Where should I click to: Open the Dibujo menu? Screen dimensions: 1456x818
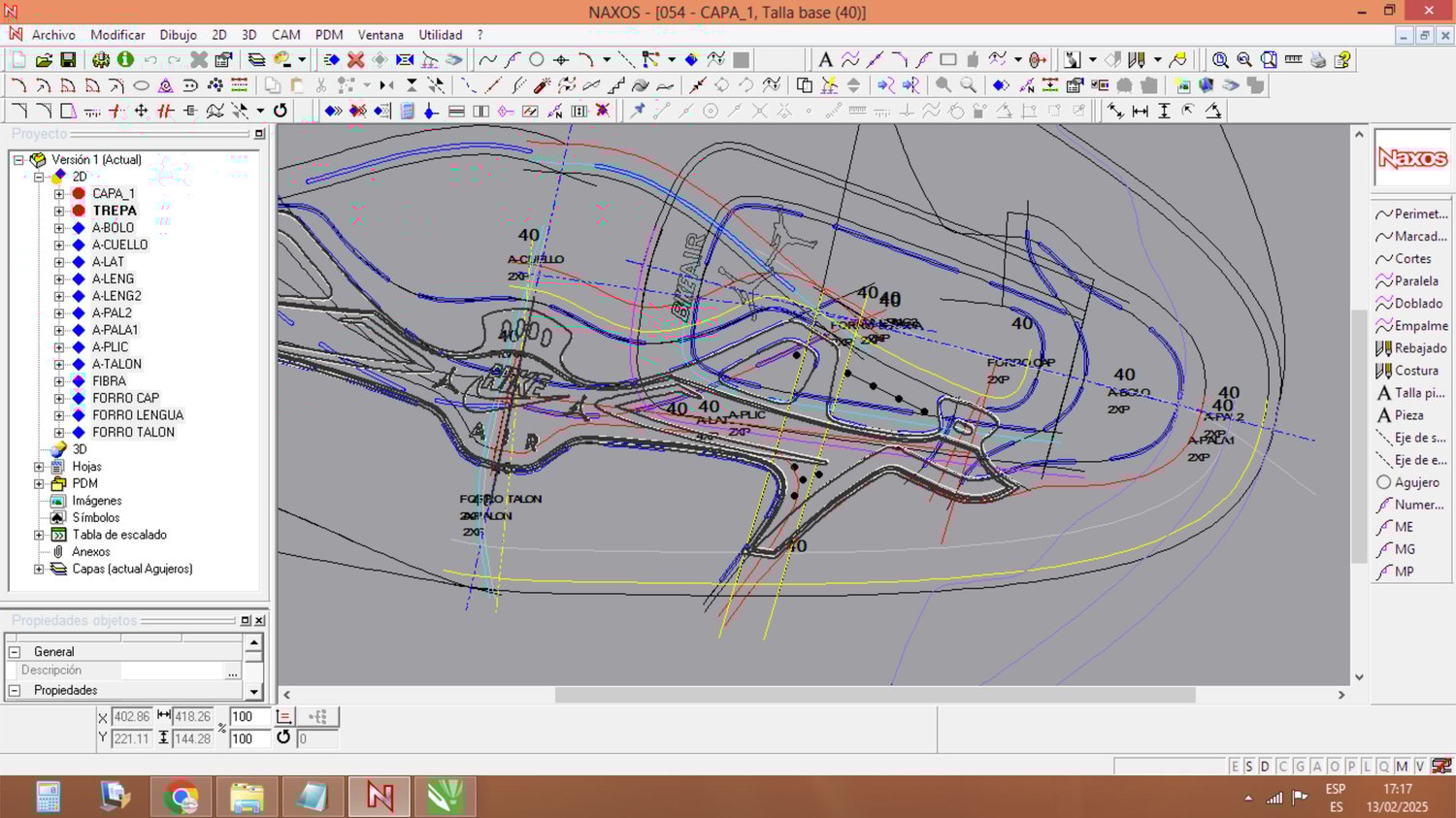click(178, 35)
